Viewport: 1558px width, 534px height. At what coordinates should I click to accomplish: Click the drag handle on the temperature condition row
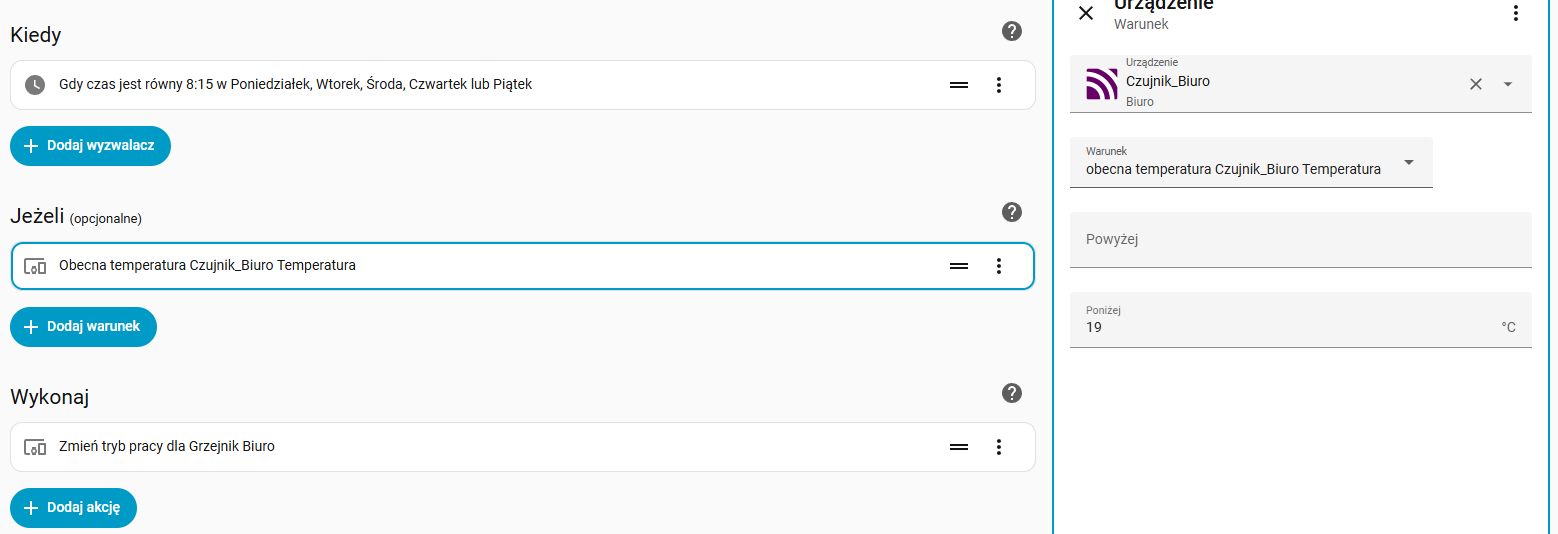pyautogui.click(x=959, y=266)
